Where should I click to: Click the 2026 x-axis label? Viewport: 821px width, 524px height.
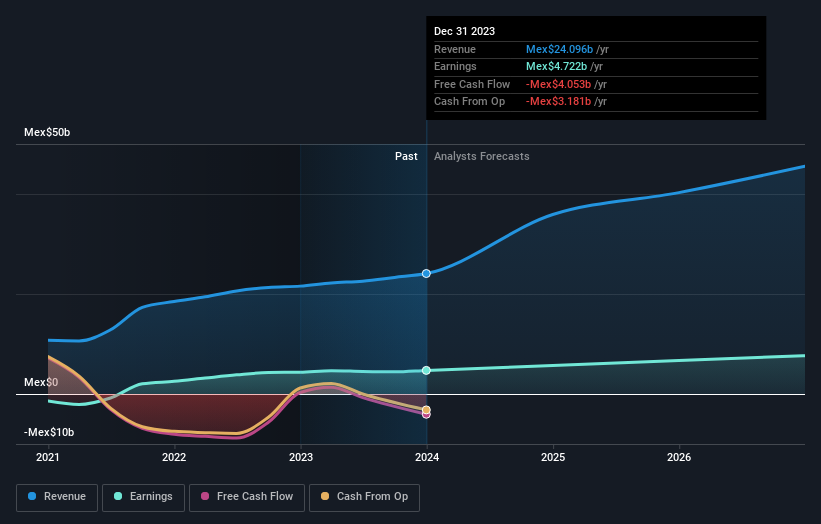(x=679, y=458)
